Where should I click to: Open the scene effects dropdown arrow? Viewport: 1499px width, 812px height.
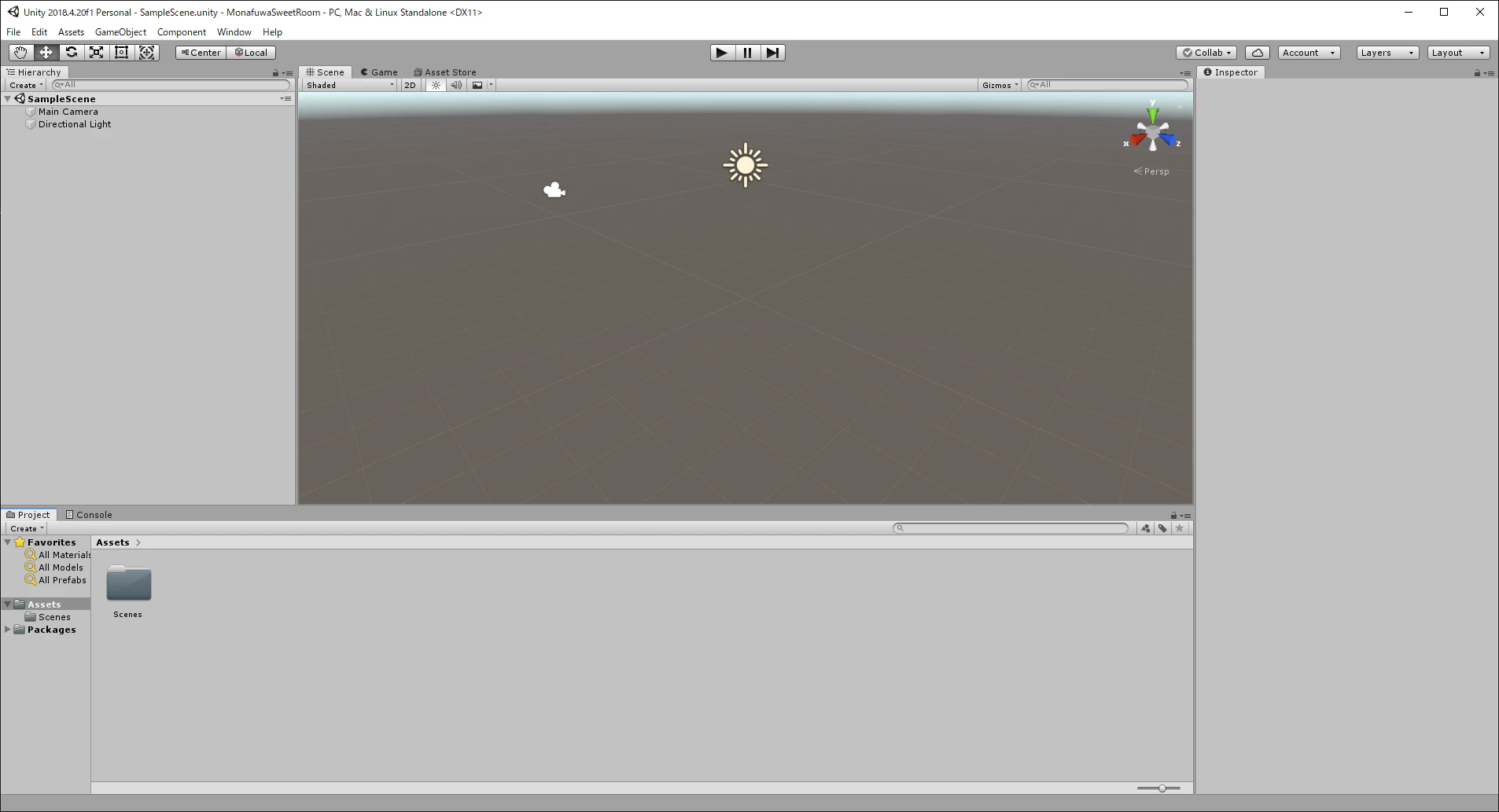(491, 85)
